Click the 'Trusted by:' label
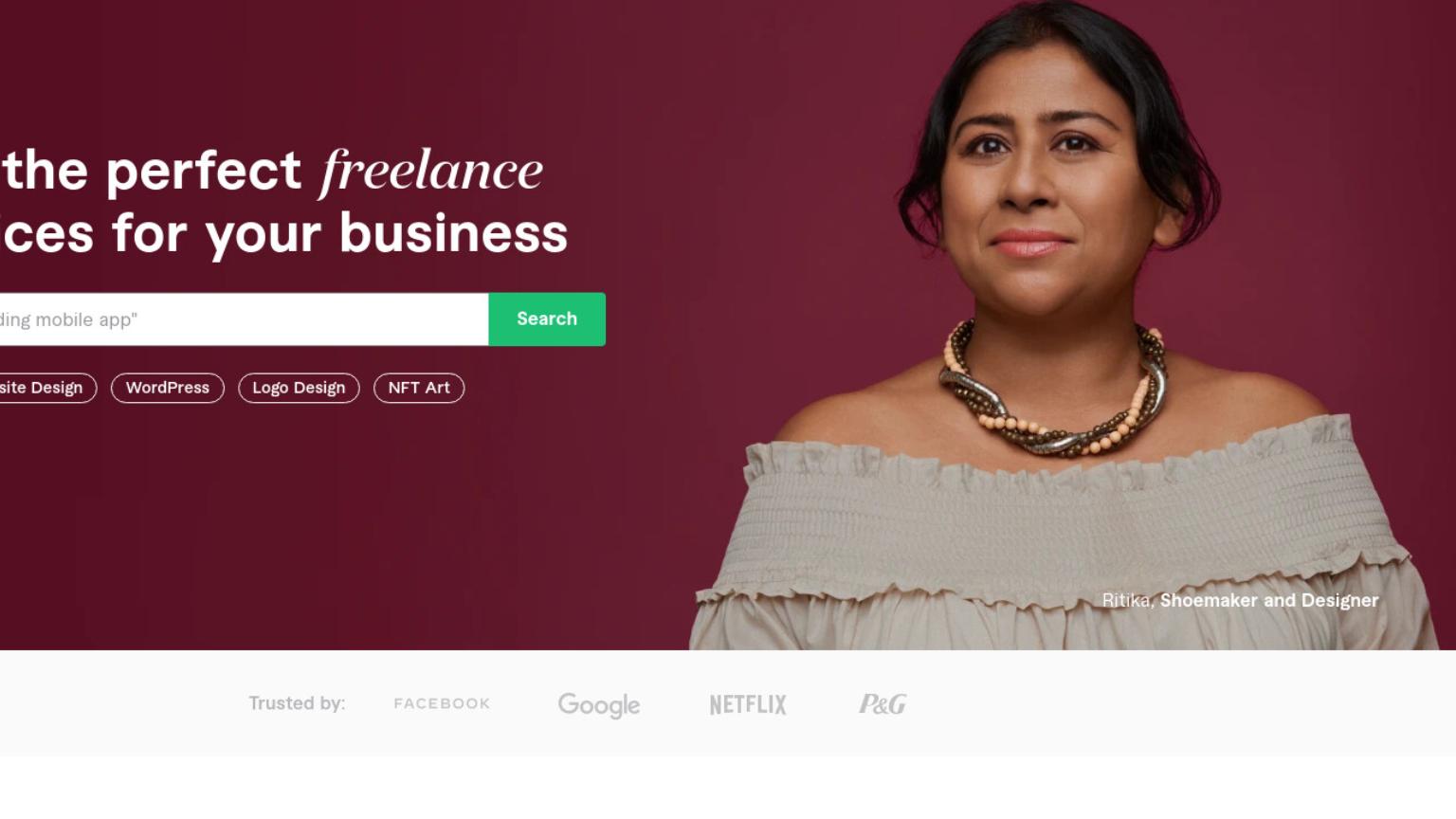Viewport: 1456px width, 819px height. click(297, 703)
